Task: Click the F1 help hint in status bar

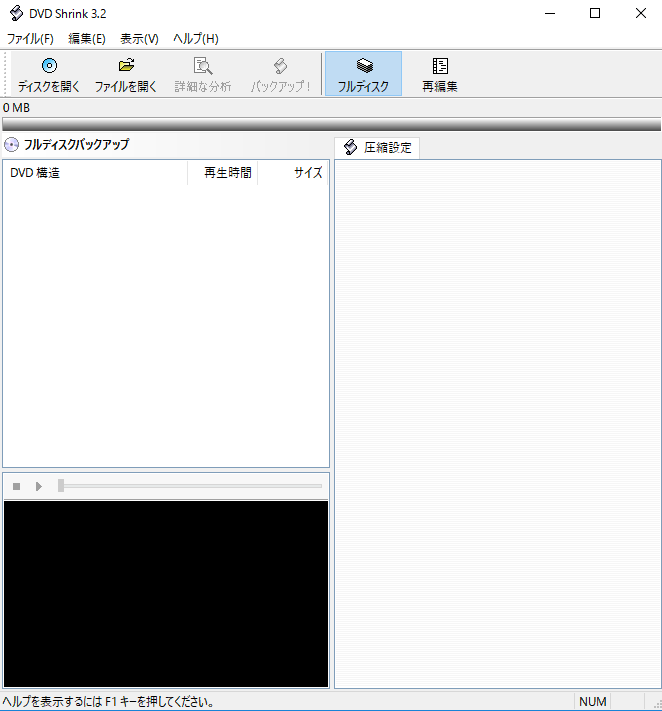Action: (108, 702)
